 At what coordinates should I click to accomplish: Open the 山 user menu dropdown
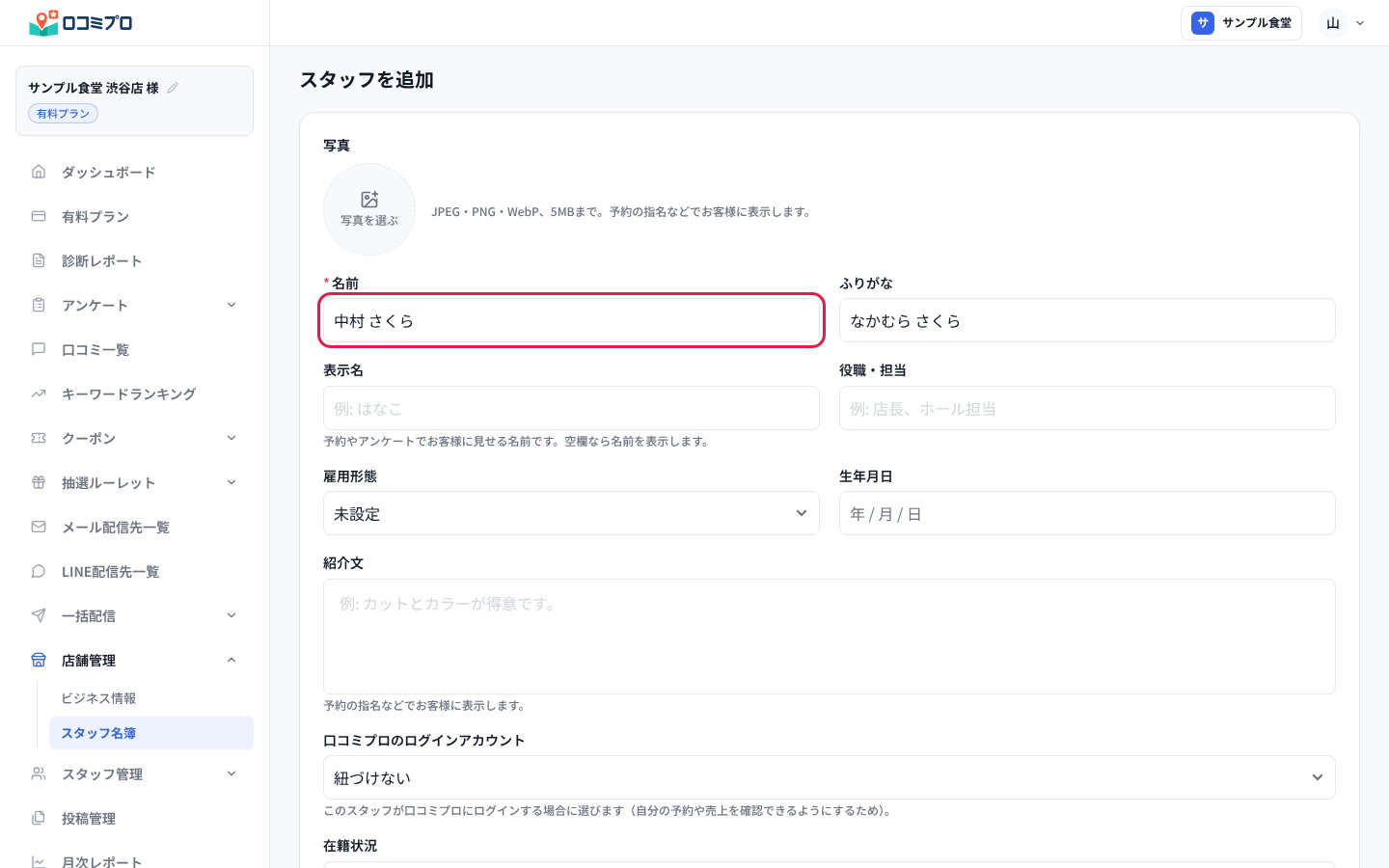tap(1345, 23)
